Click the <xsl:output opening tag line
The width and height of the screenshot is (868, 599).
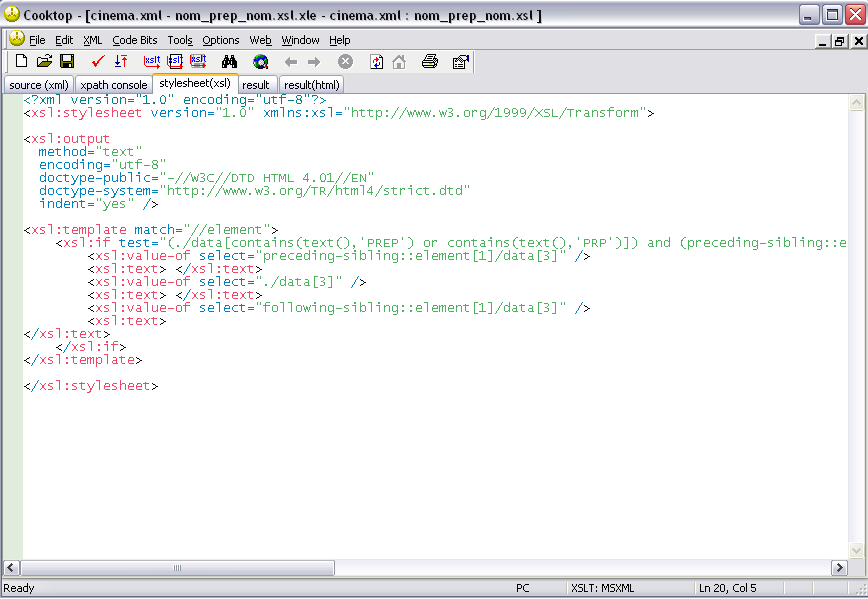[x=67, y=139]
